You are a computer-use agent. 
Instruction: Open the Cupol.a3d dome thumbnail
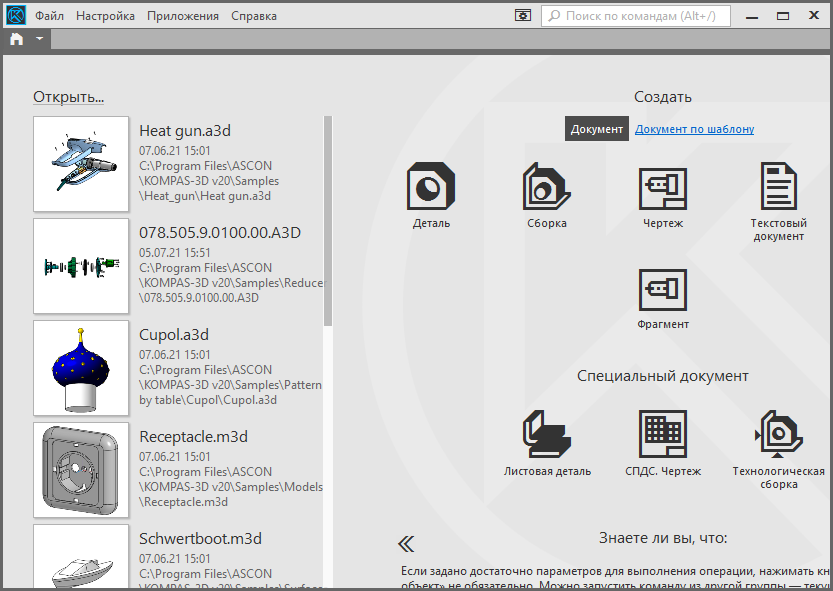pos(81,368)
